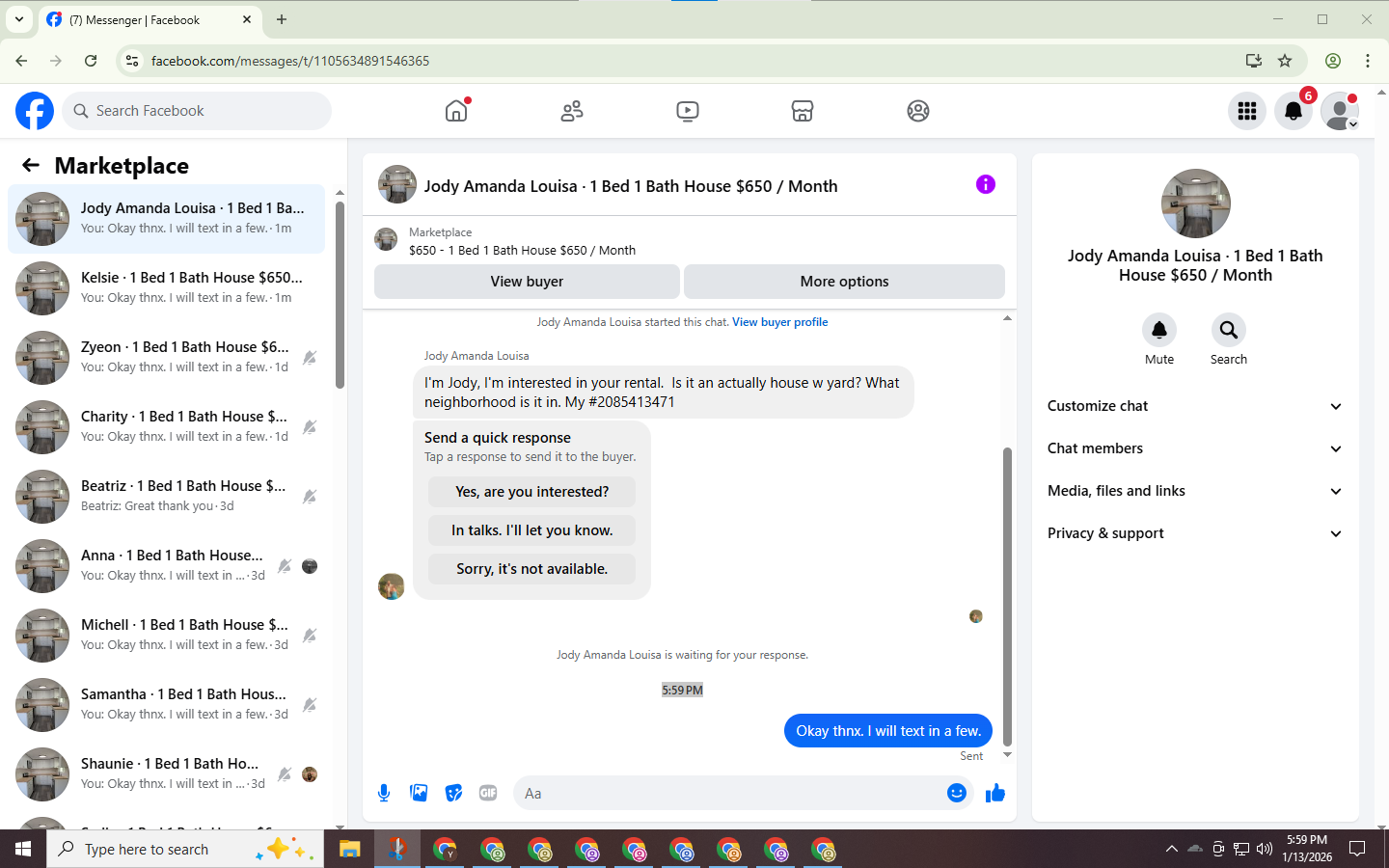The height and width of the screenshot is (868, 1389).
Task: Send a thumbs-up like
Action: 995,793
